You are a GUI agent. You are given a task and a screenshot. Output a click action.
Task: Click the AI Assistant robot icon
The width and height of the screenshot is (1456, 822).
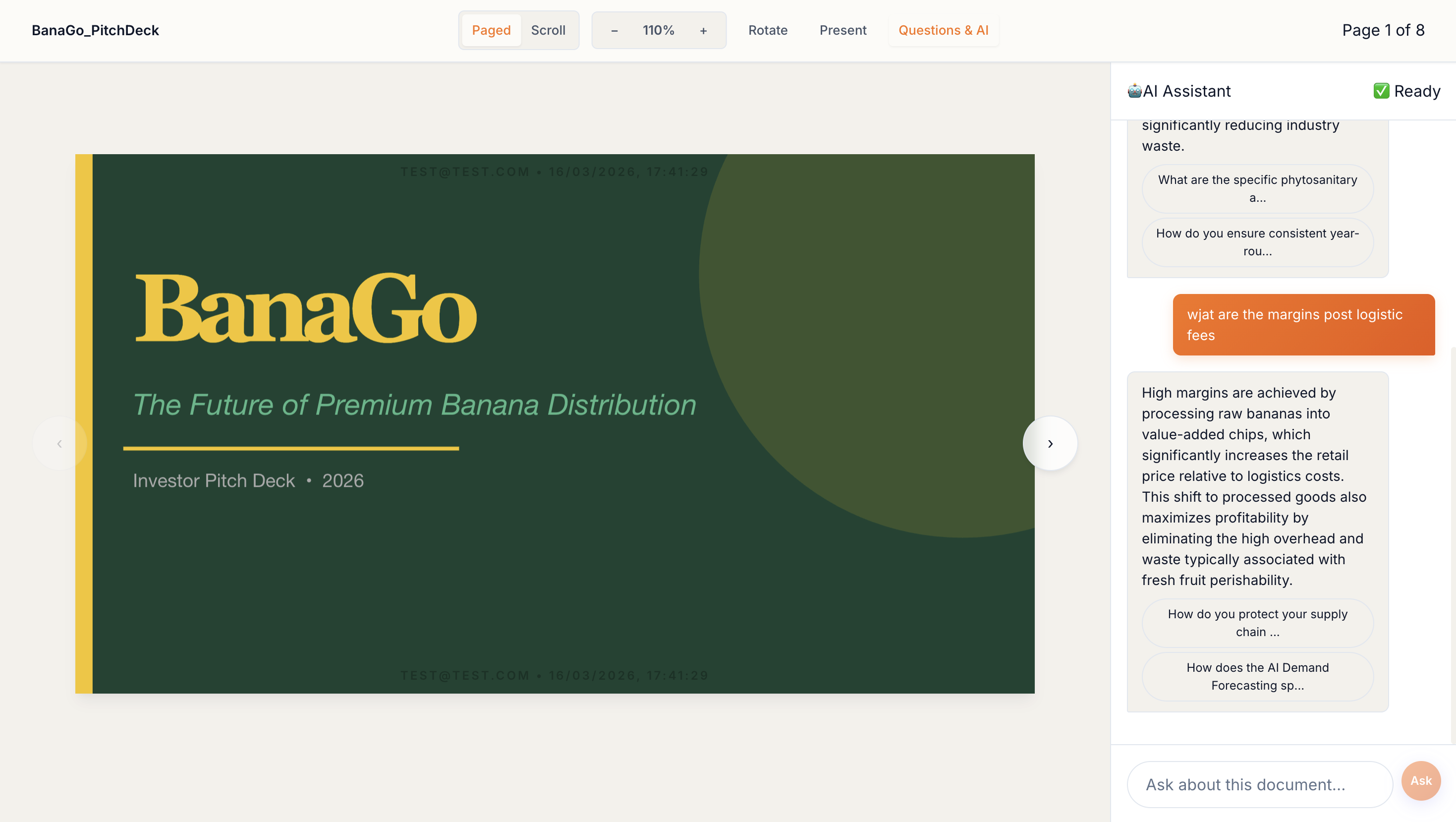tap(1134, 91)
